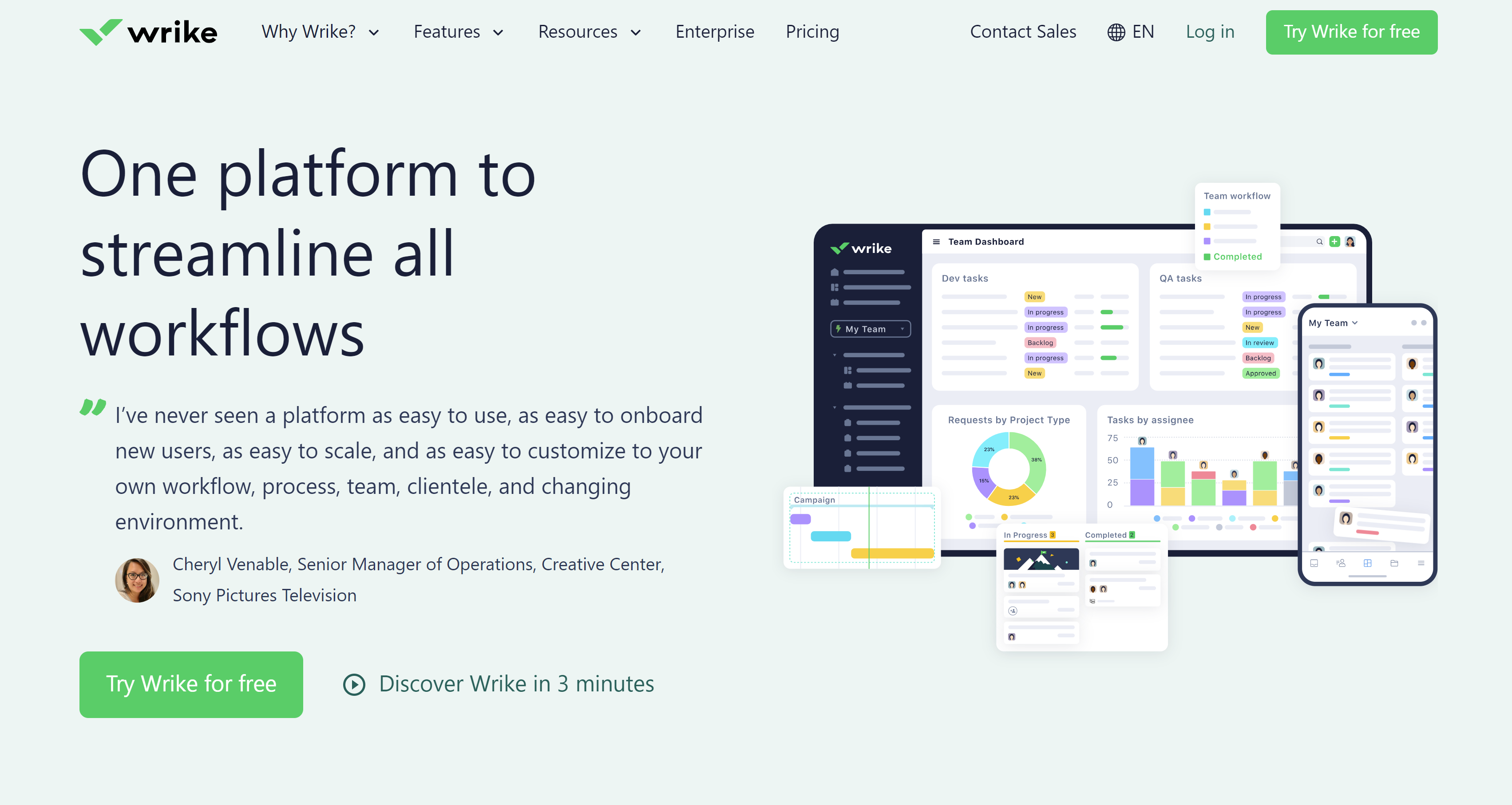Click the Wrike logo in header

(x=149, y=32)
